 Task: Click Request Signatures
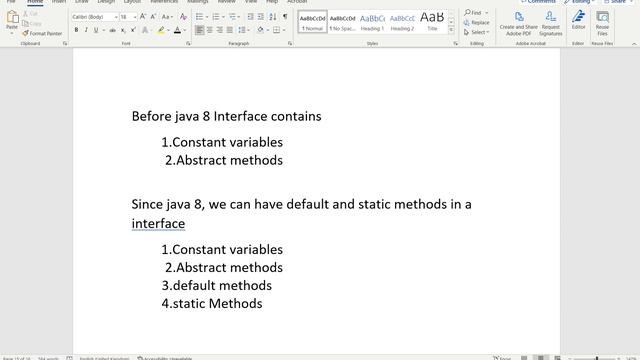click(551, 23)
